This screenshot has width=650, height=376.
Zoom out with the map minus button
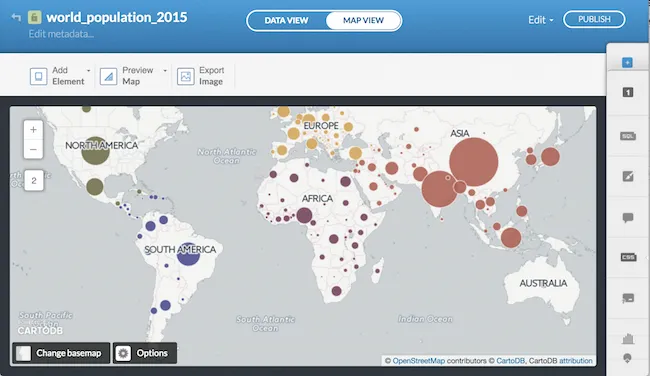tap(33, 149)
